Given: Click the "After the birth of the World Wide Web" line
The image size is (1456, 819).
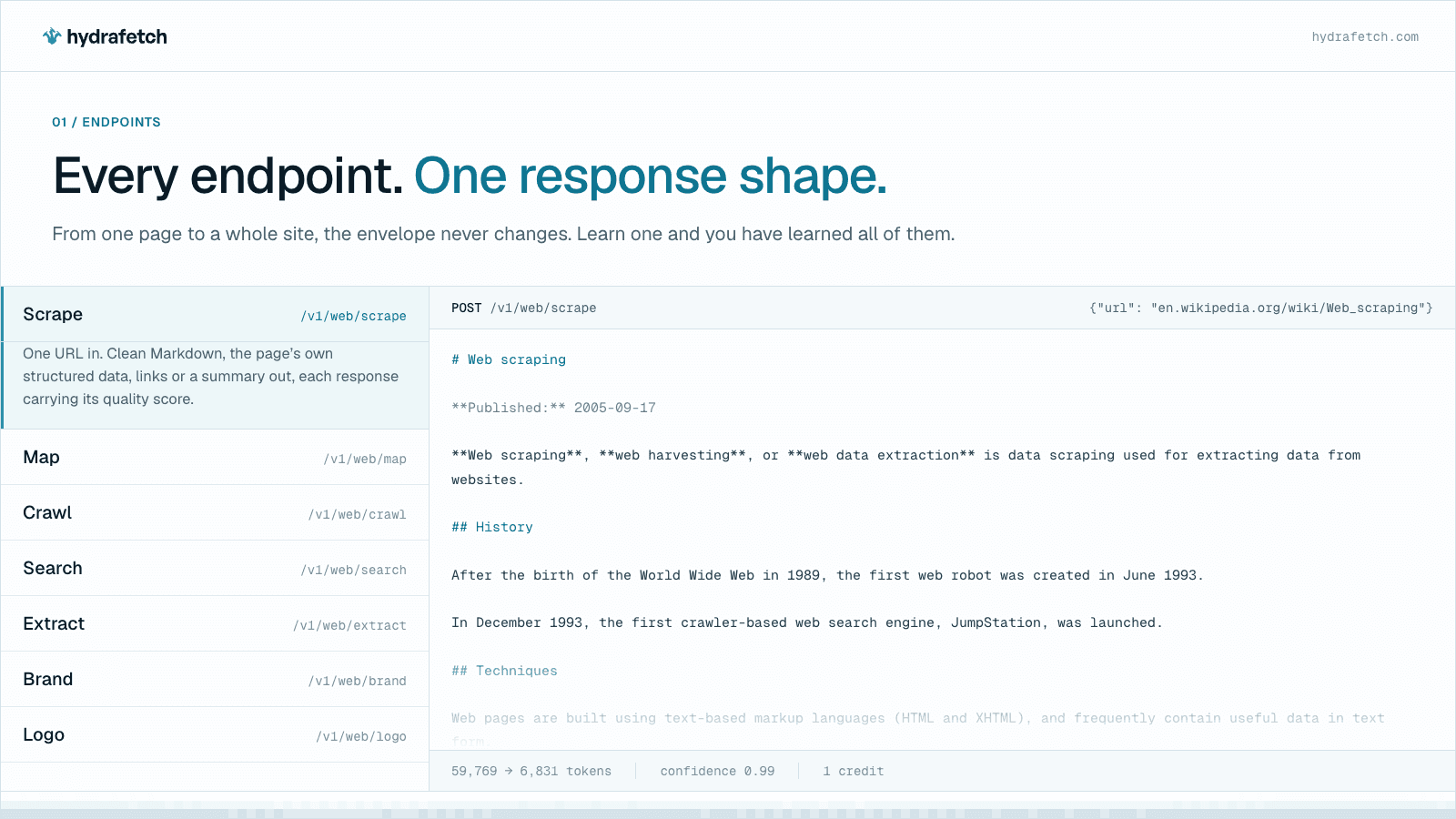Looking at the screenshot, I should [x=827, y=575].
